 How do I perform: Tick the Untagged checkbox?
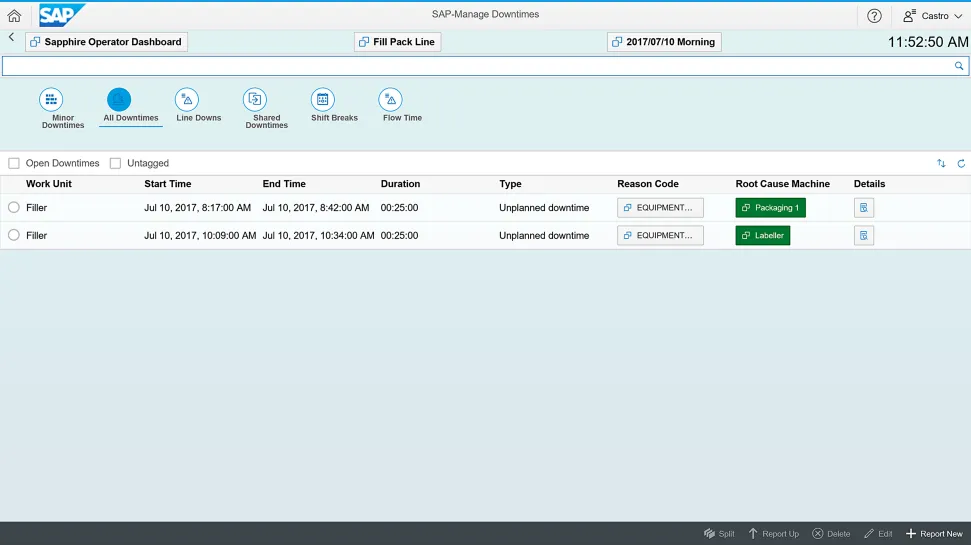[116, 163]
